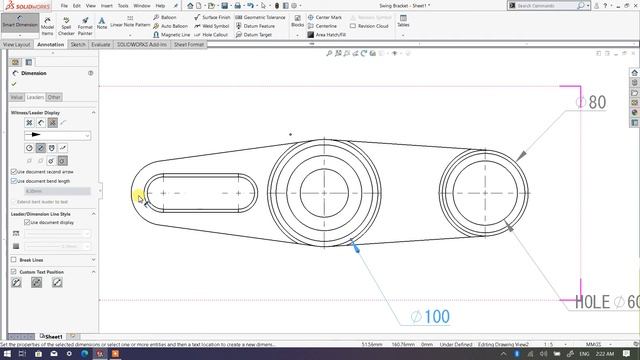Expand the Break Lines section
Screen dimensions: 640x360
coord(93,260)
